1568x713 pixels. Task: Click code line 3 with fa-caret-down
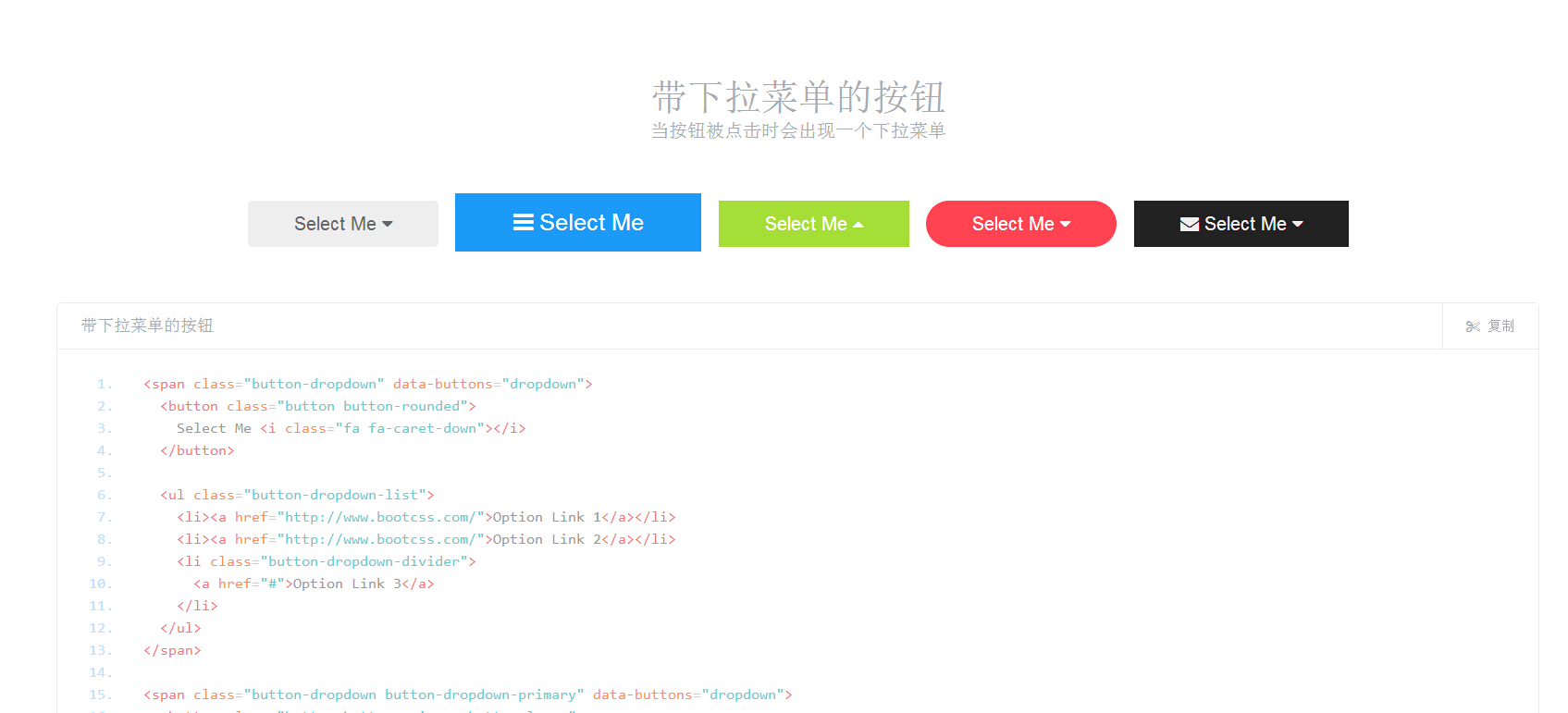352,428
